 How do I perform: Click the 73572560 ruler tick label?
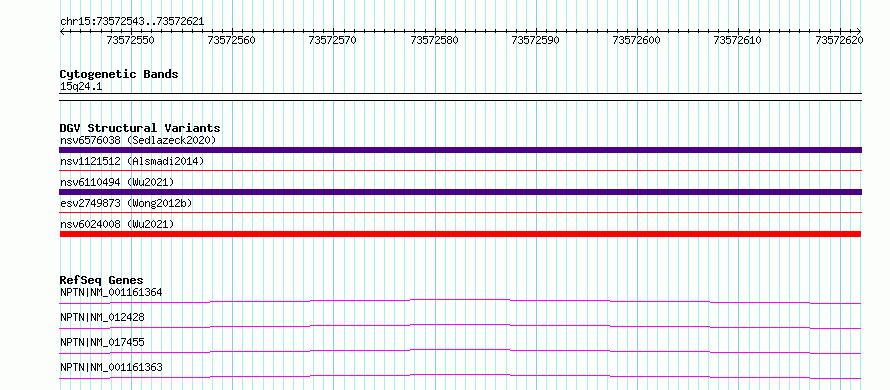tap(232, 40)
